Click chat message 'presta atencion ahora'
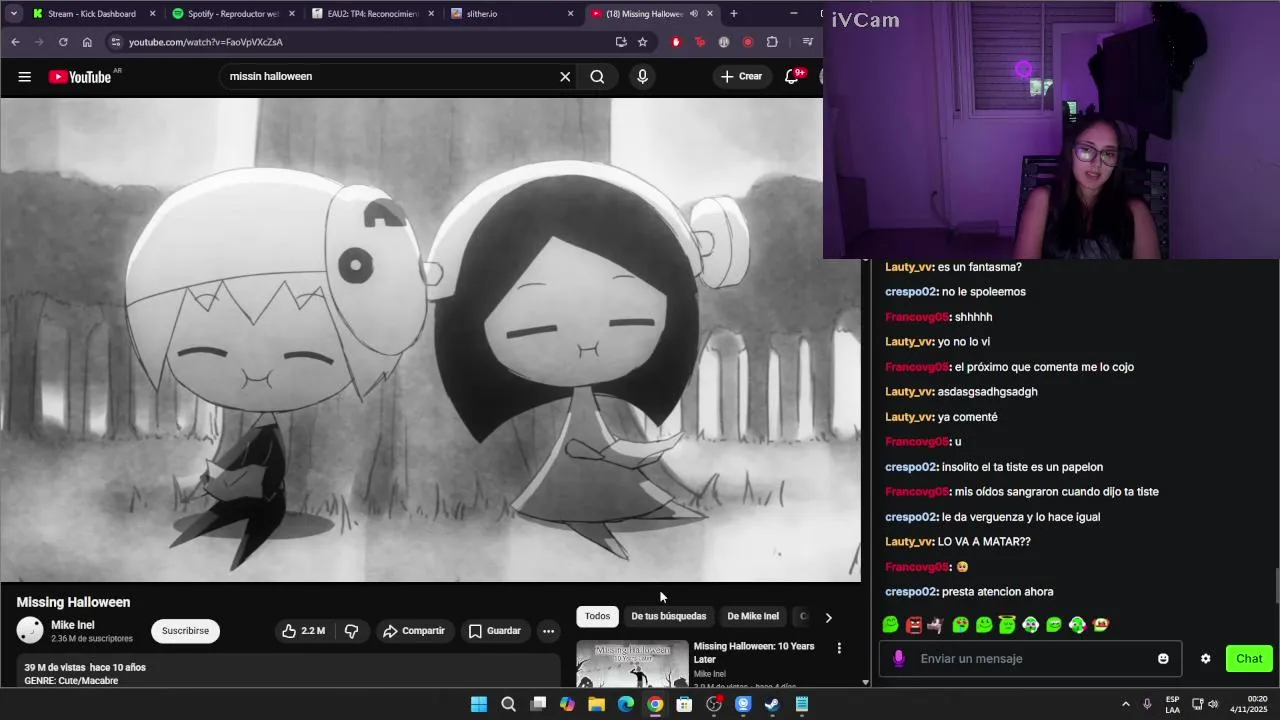Viewport: 1280px width, 720px height. (x=997, y=592)
